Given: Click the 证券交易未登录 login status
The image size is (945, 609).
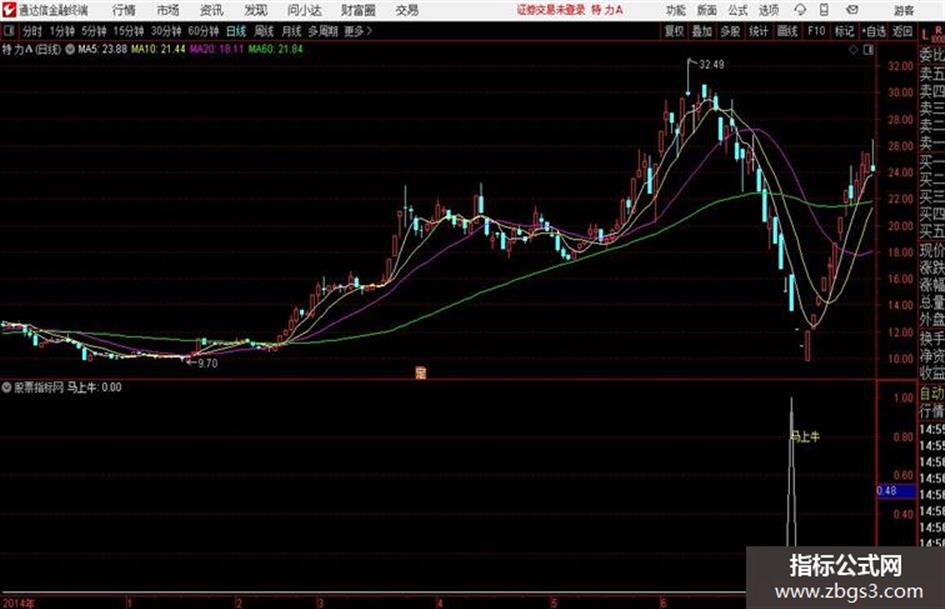Looking at the screenshot, I should 551,10.
